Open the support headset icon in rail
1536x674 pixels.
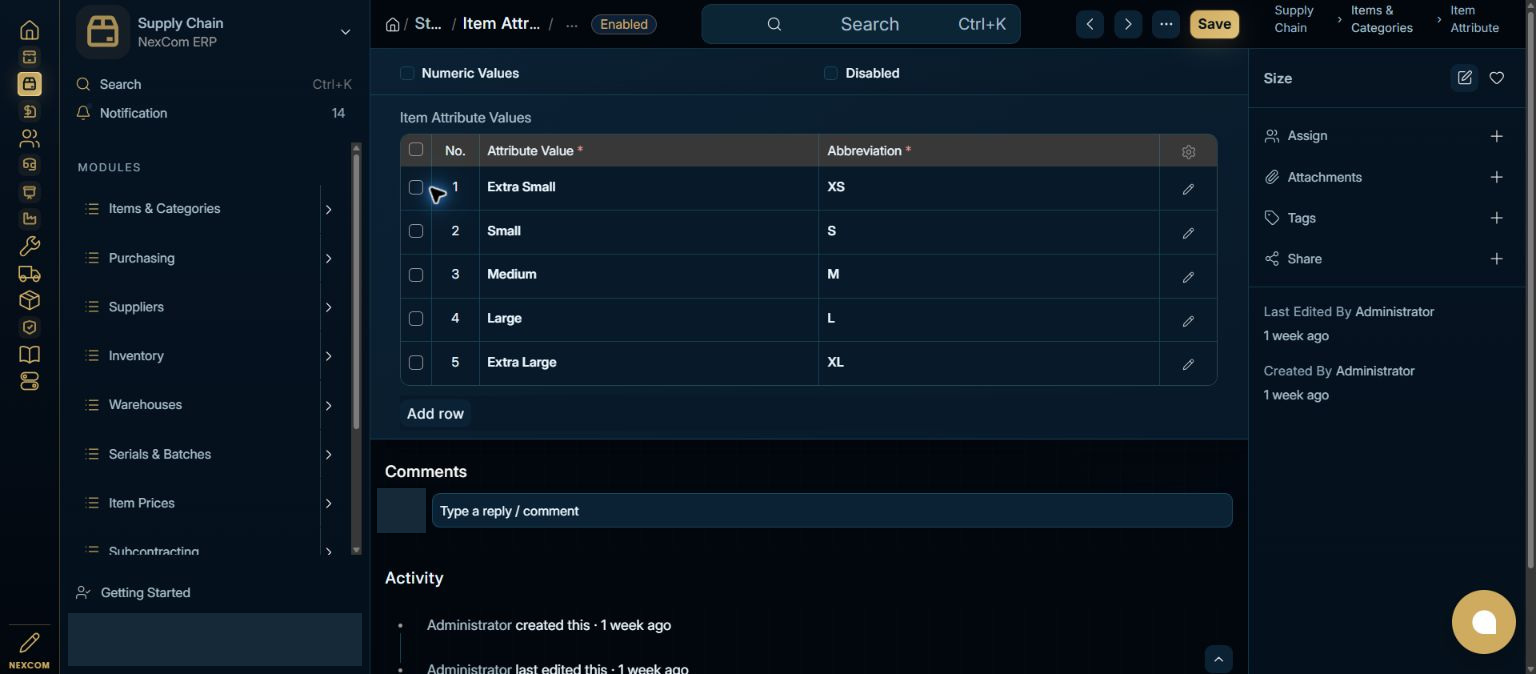(x=29, y=165)
